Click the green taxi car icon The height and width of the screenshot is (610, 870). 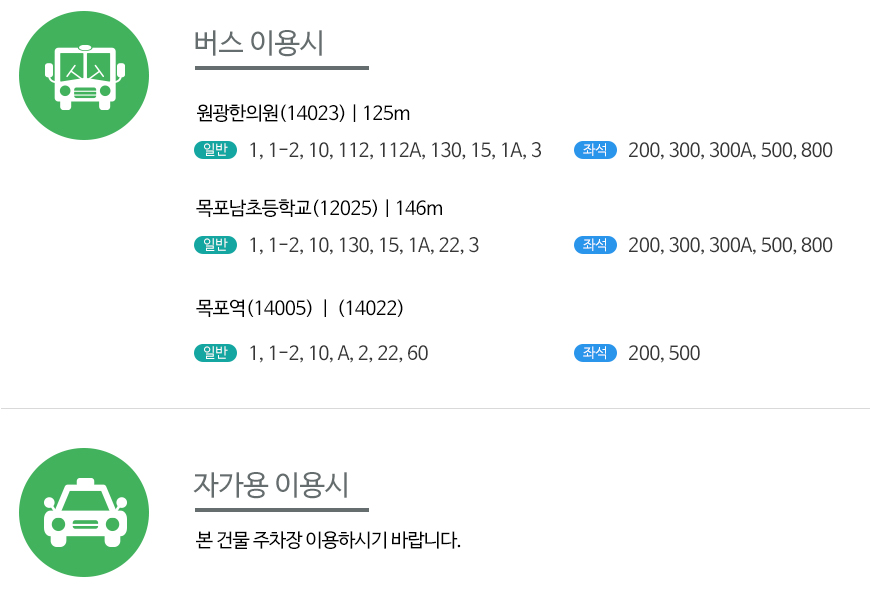click(x=84, y=512)
